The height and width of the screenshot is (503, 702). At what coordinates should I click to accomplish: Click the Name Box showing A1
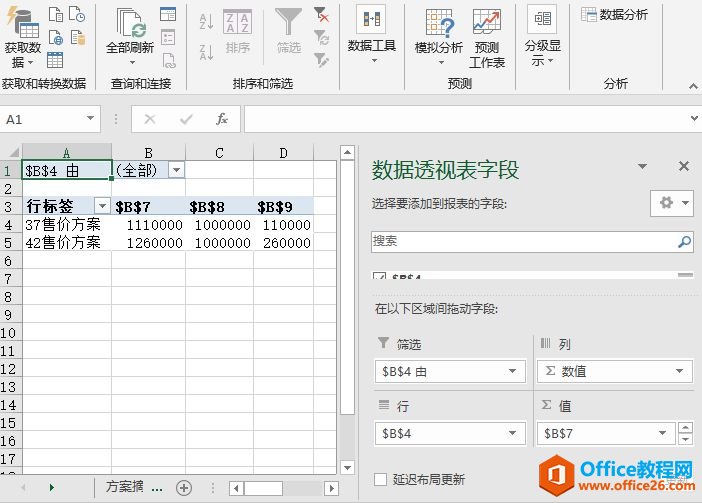coord(43,119)
